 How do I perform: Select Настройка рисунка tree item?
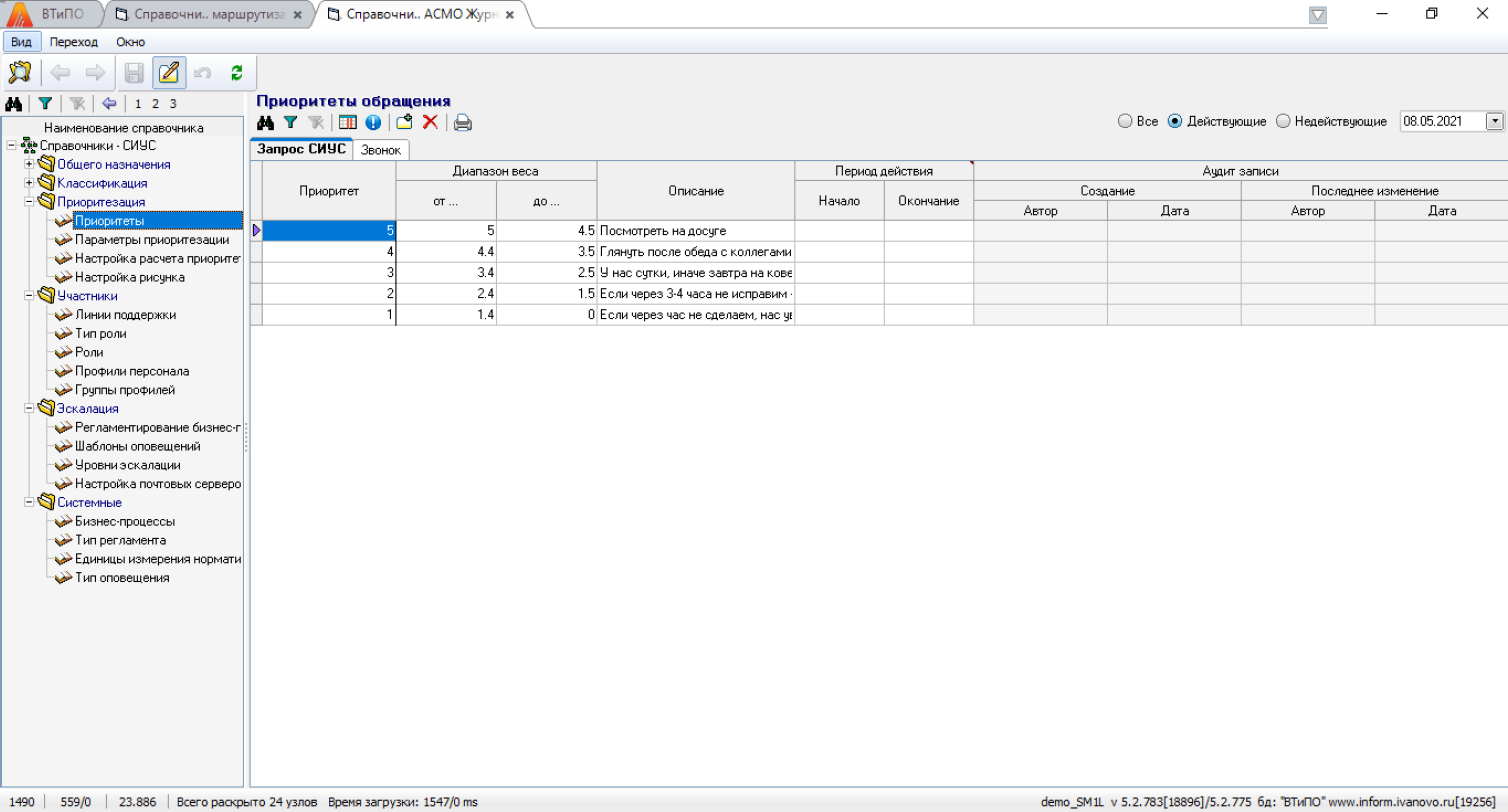click(x=130, y=277)
